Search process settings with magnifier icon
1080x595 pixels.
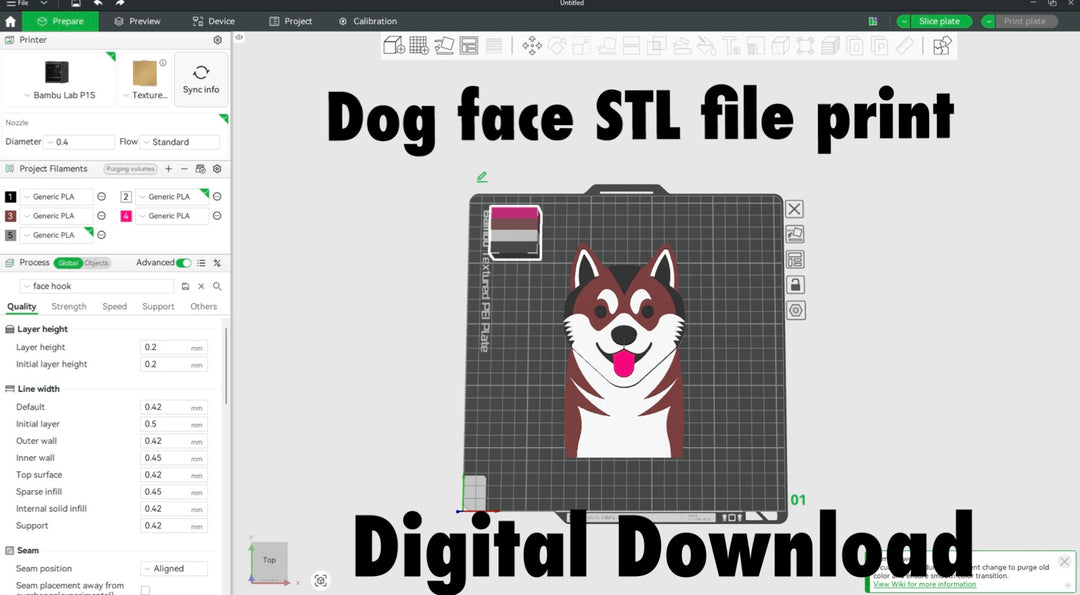click(x=217, y=286)
